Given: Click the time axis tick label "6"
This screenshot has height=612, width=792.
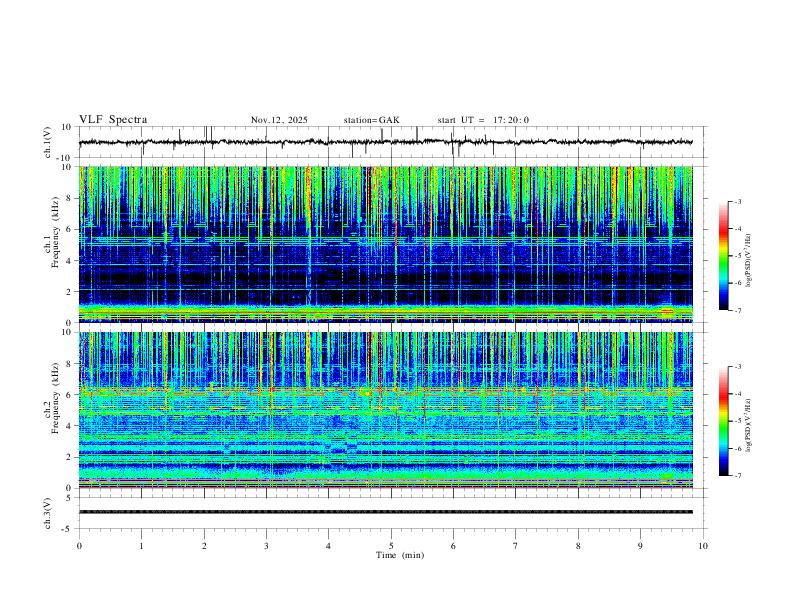Looking at the screenshot, I should (454, 546).
